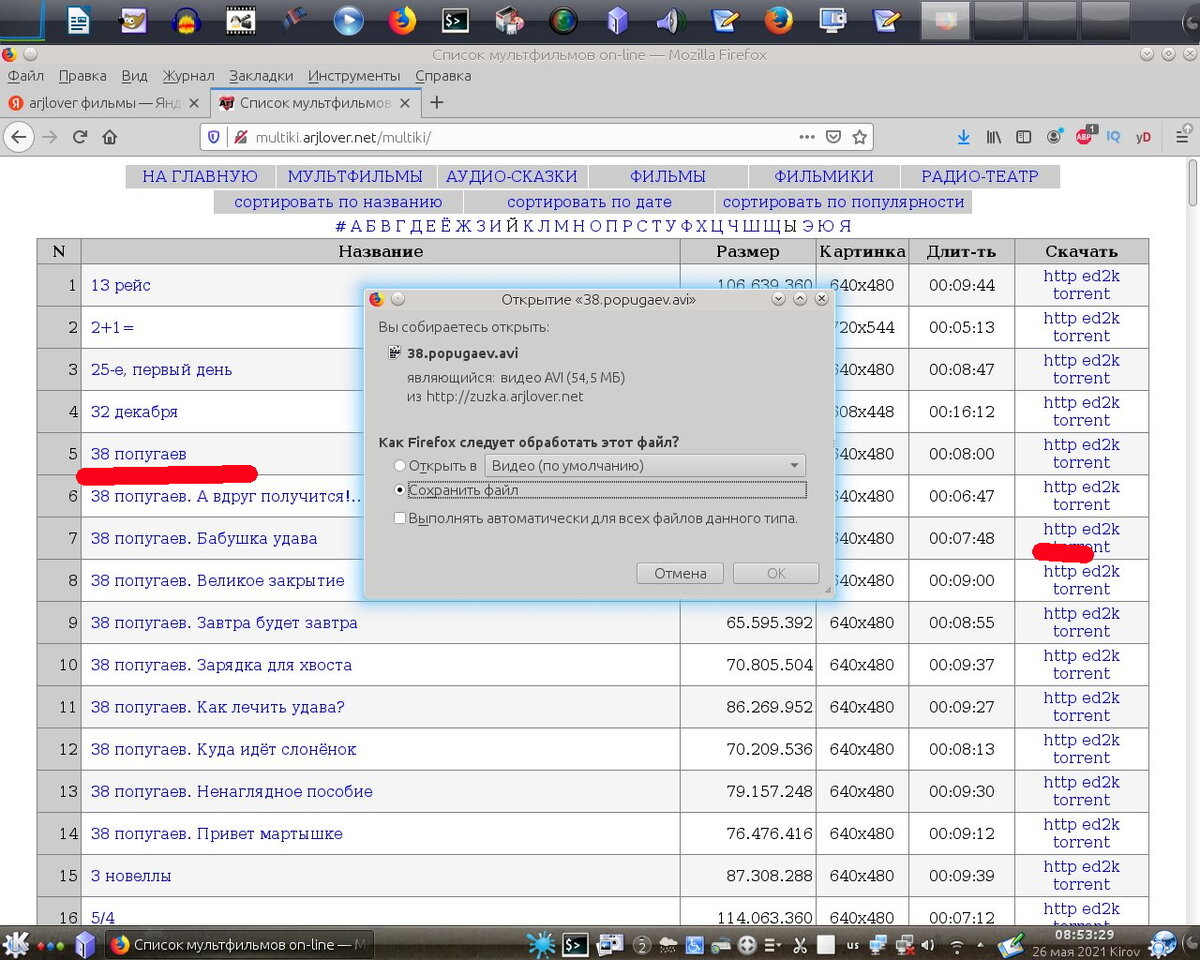Open tracking protection shield in address bar

215,137
